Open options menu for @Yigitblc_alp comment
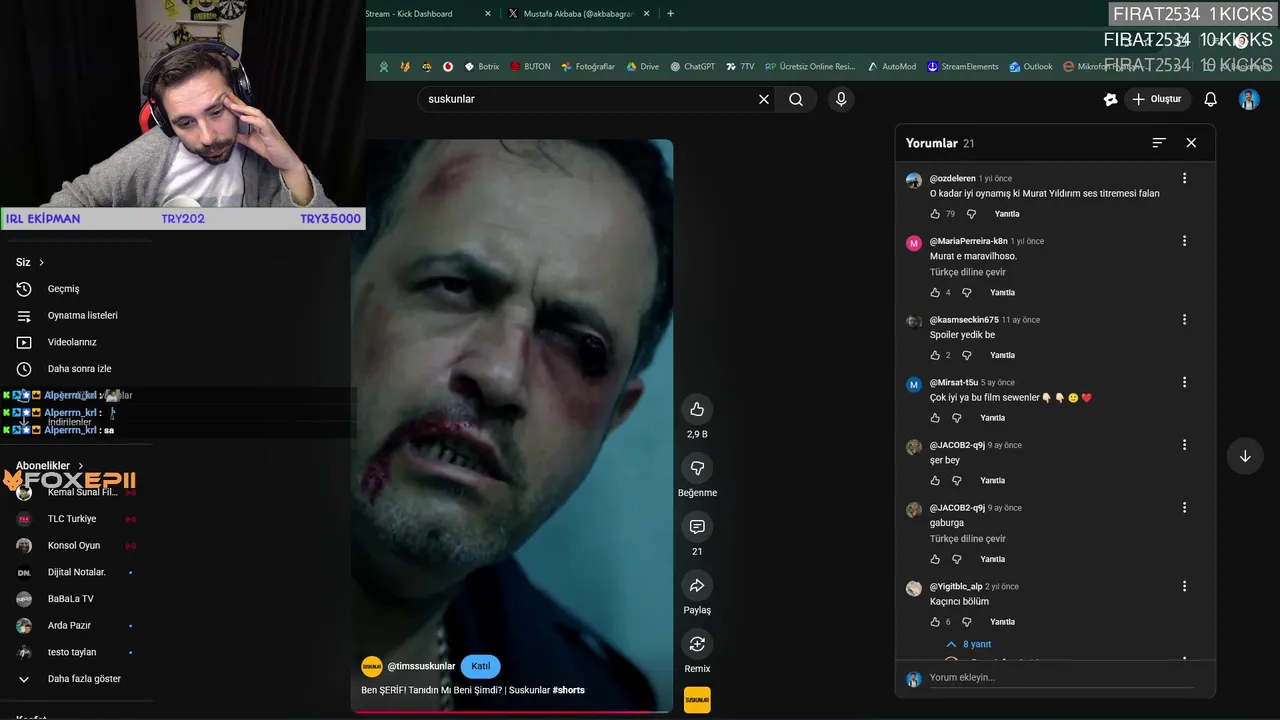 1184,586
